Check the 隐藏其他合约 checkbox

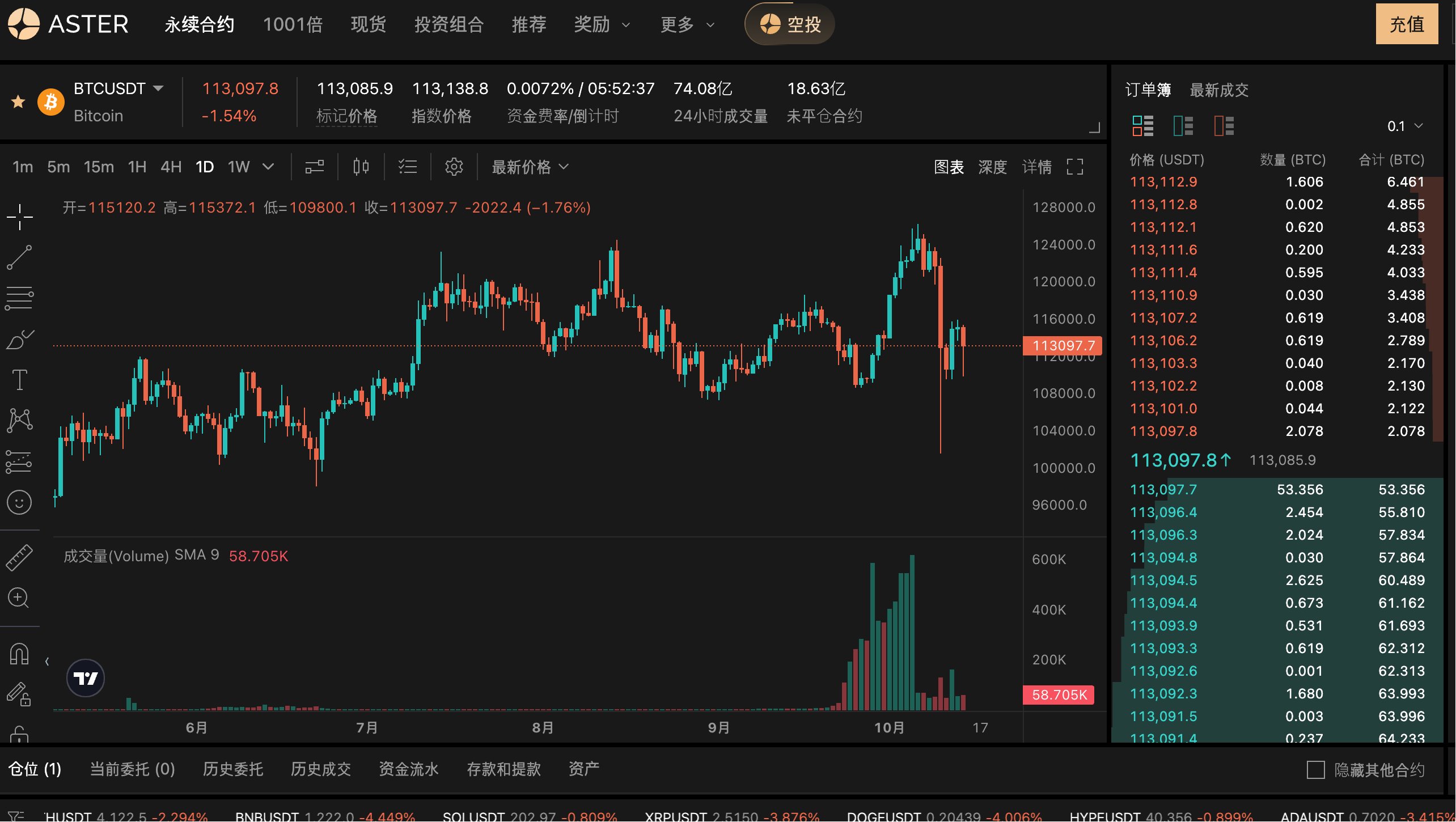click(1315, 770)
